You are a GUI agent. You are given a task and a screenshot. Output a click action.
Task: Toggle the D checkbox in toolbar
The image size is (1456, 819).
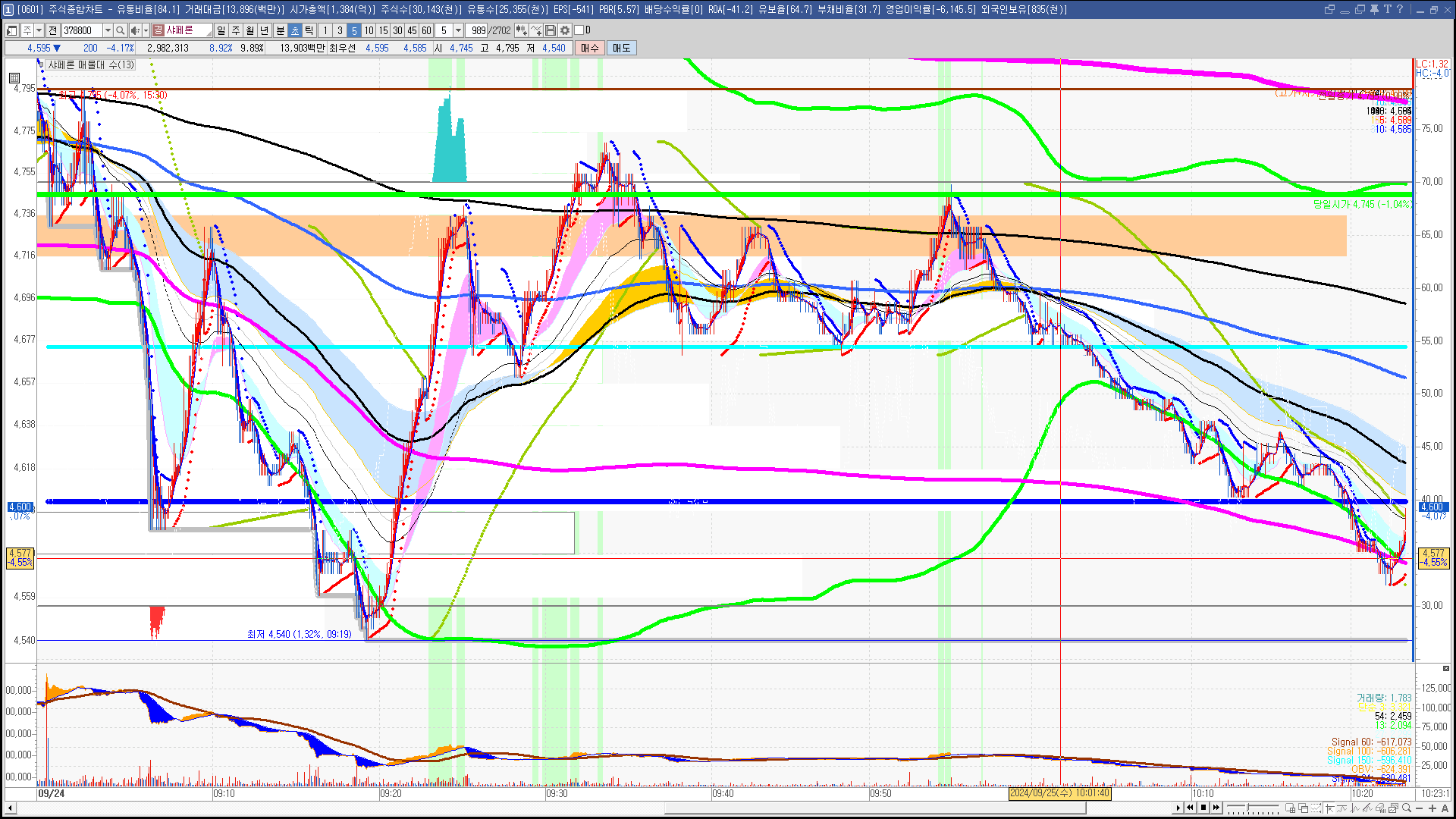click(579, 30)
